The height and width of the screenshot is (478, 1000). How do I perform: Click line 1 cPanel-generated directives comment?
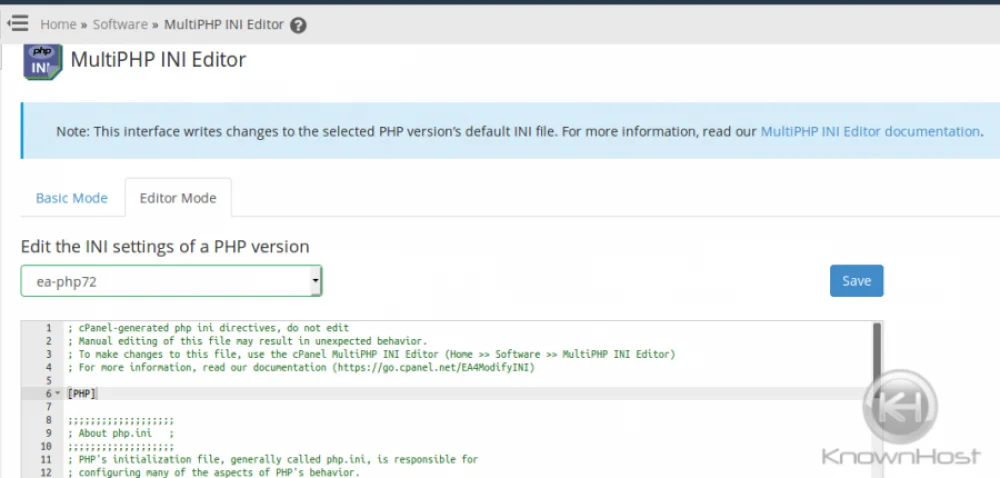[208, 328]
